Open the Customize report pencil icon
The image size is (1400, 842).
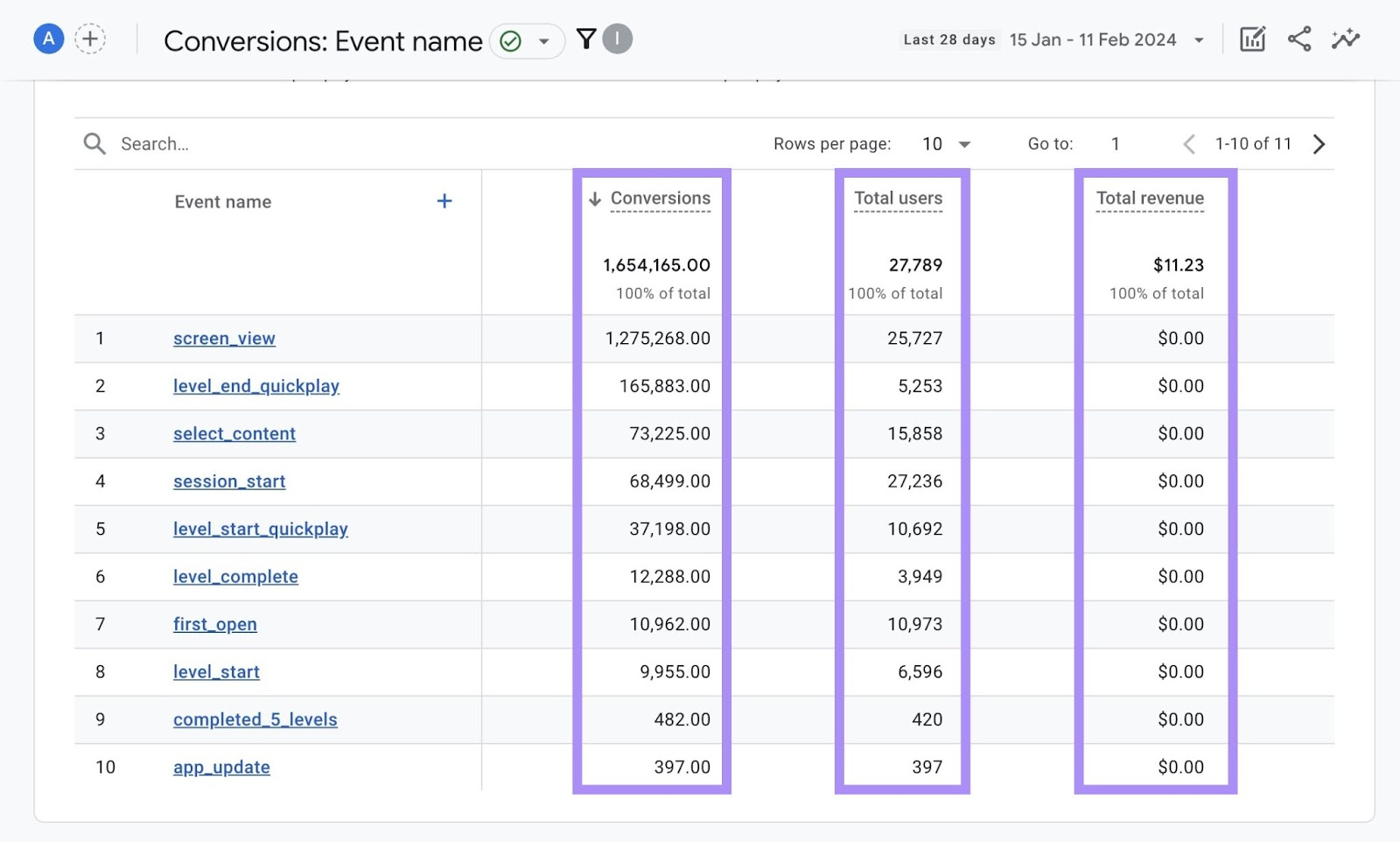pyautogui.click(x=1251, y=39)
